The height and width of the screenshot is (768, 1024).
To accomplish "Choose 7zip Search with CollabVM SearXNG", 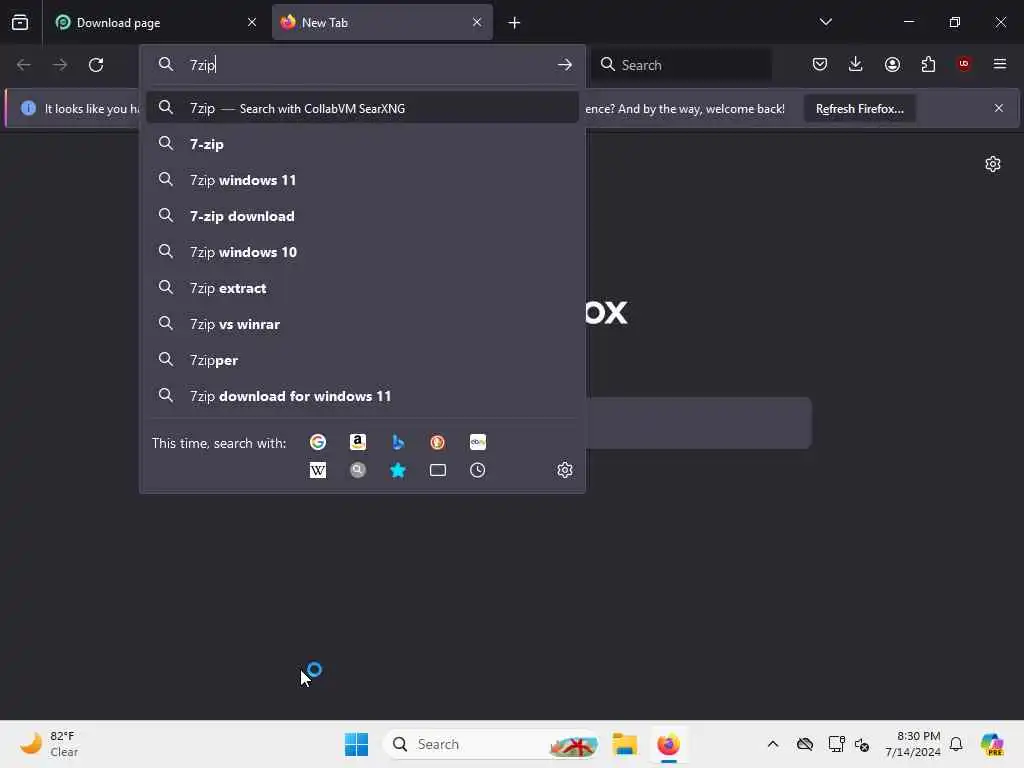I will click(362, 108).
